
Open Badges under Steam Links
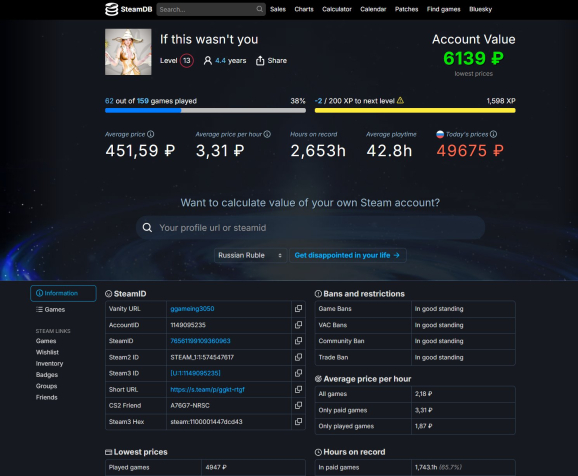click(x=47, y=375)
